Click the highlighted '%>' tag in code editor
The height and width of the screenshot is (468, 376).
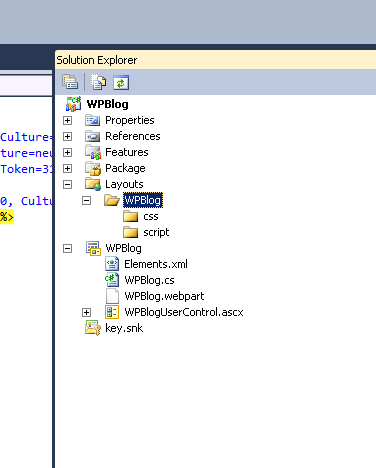pyautogui.click(x=7, y=217)
